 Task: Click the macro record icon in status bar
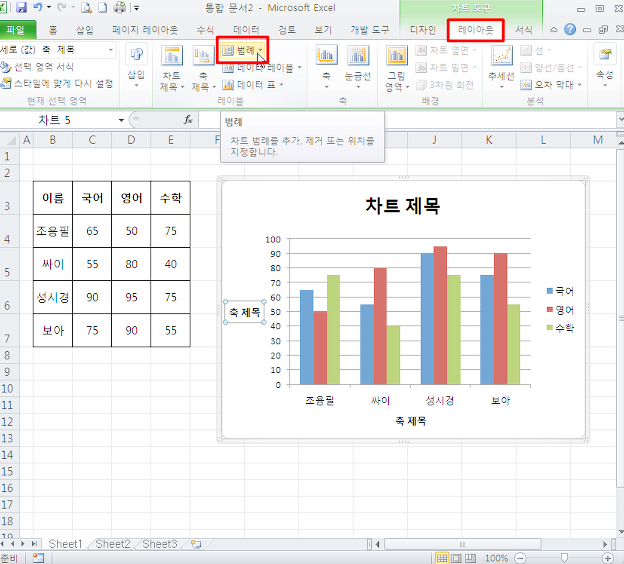coord(38,558)
